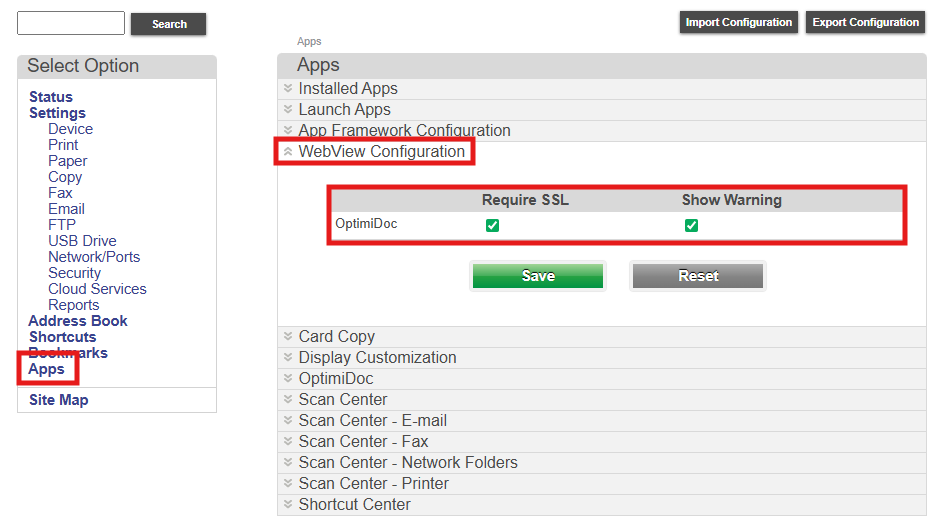The width and height of the screenshot is (946, 531).
Task: Click the chevron icon beside Scan Center - Printer
Action: pyautogui.click(x=288, y=484)
